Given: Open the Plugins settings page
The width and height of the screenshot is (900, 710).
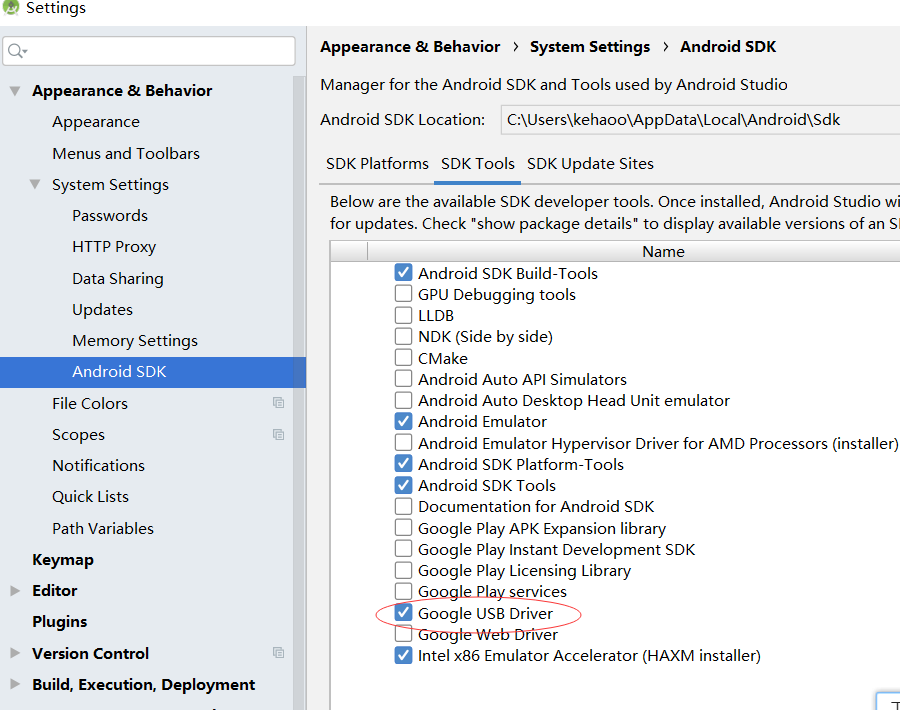Looking at the screenshot, I should (x=60, y=622).
